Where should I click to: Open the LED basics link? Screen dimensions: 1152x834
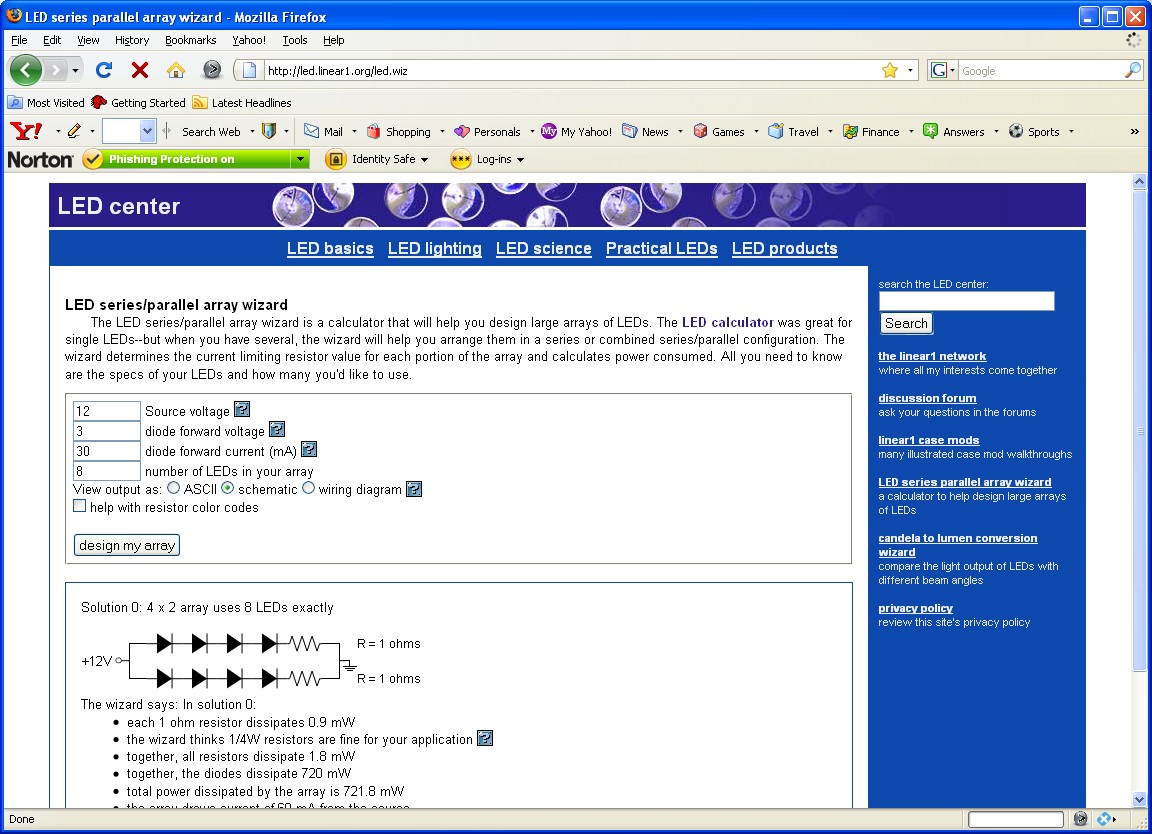(330, 248)
